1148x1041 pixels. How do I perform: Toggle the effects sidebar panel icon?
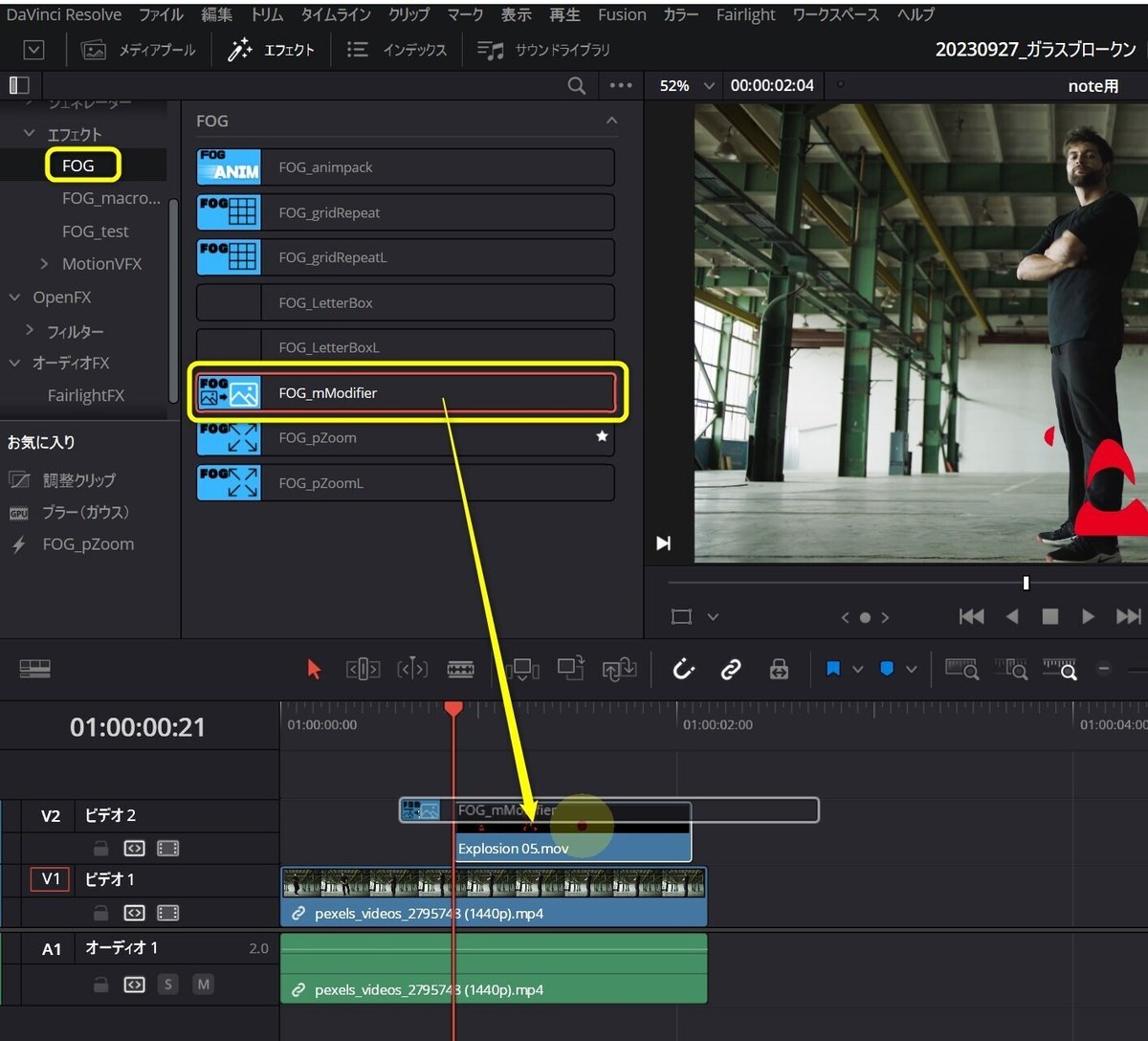[x=19, y=85]
